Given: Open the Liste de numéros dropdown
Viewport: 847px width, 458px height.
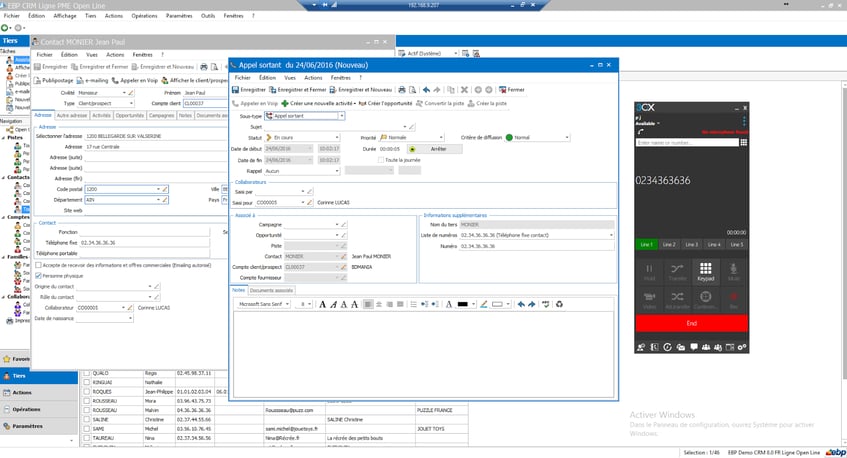Looking at the screenshot, I should [611, 235].
